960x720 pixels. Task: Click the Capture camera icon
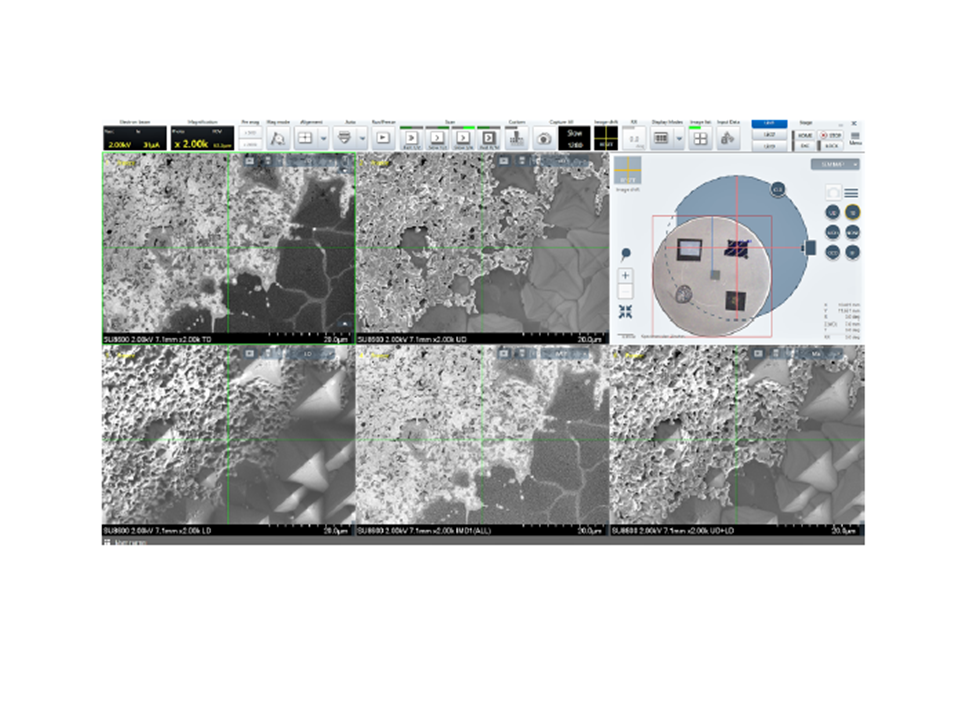coord(543,139)
